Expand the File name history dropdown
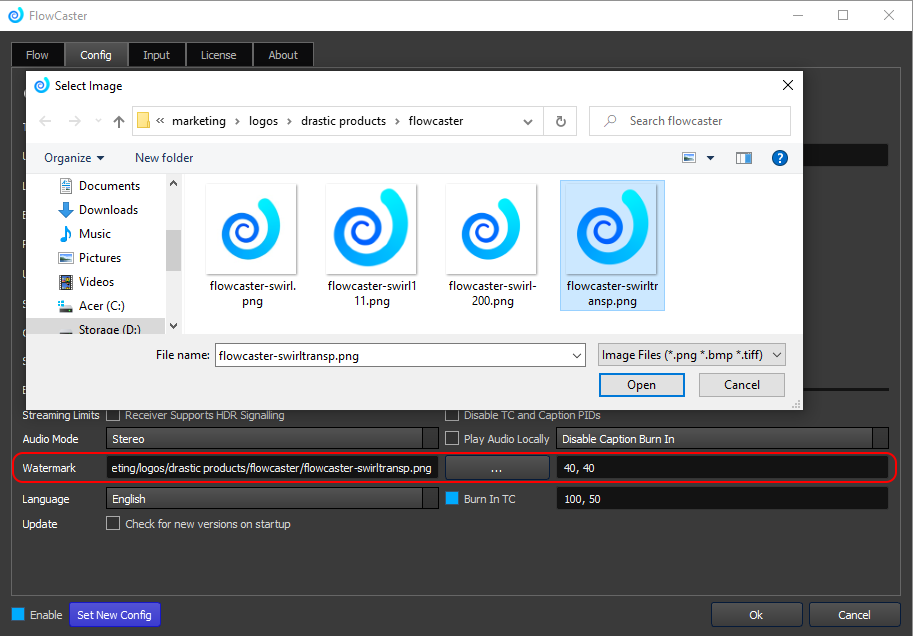The image size is (913, 636). coord(576,355)
